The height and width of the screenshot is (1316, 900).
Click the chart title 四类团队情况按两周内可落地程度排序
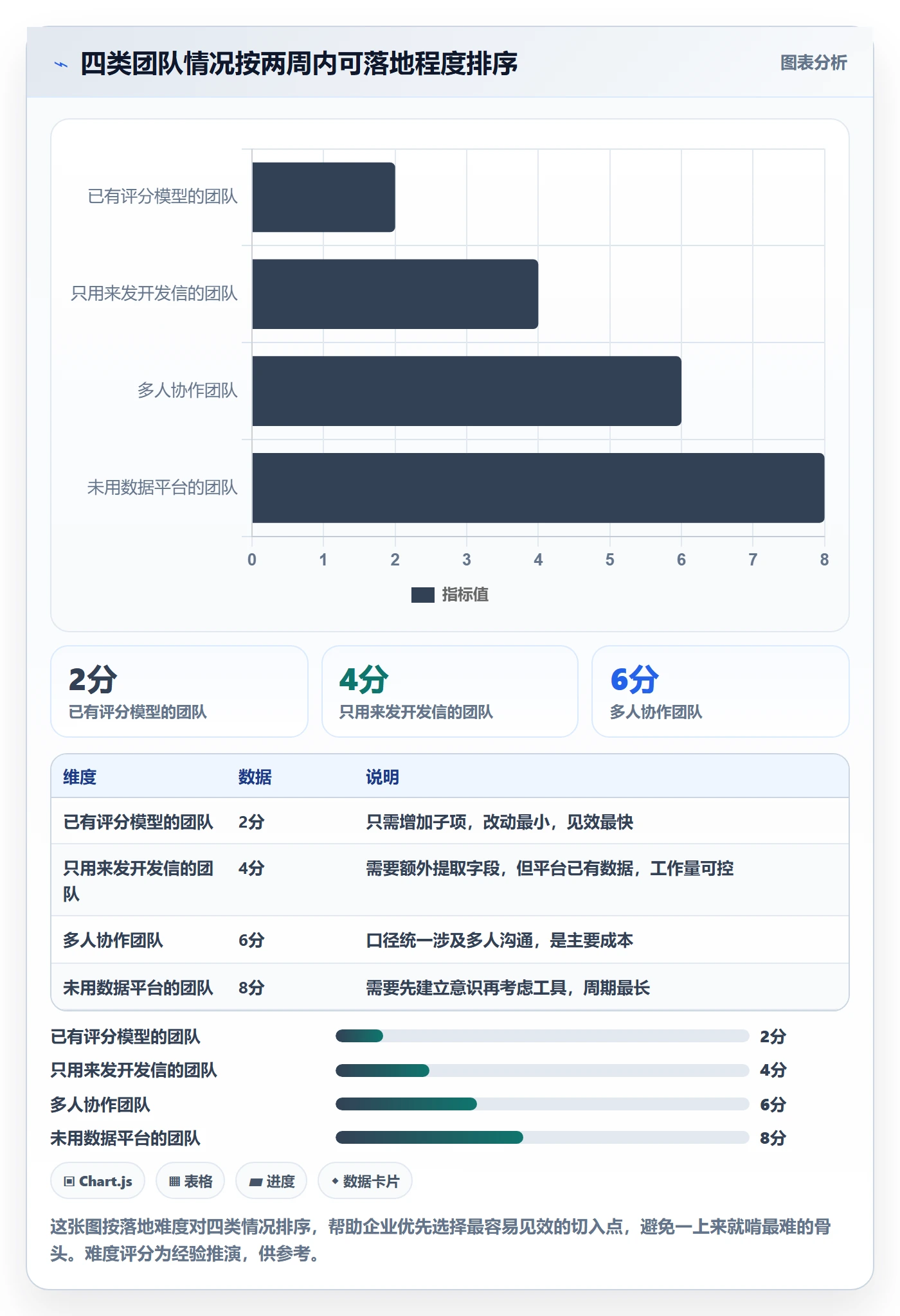(299, 64)
